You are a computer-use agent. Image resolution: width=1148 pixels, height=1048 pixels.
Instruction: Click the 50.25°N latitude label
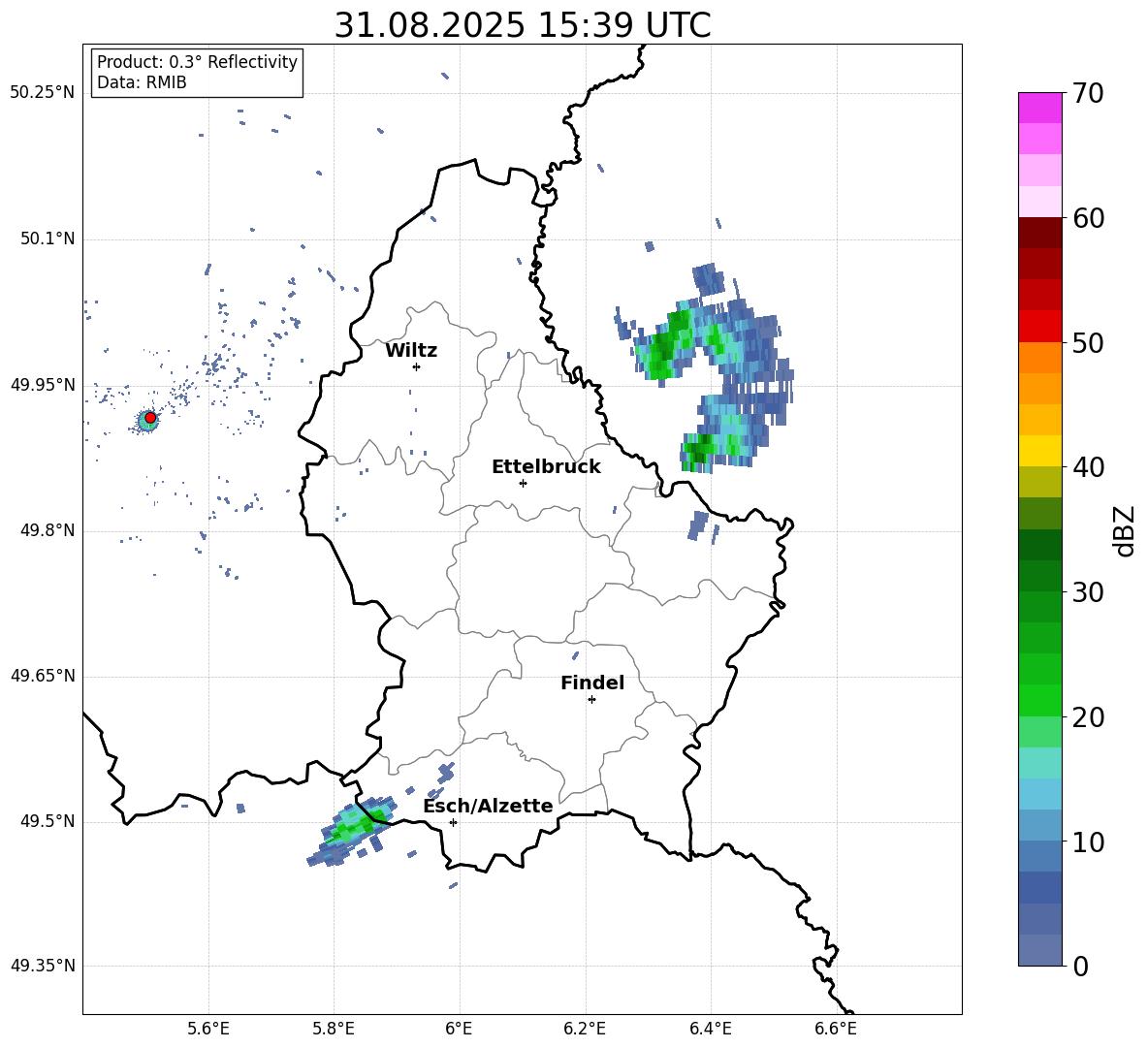tap(43, 93)
